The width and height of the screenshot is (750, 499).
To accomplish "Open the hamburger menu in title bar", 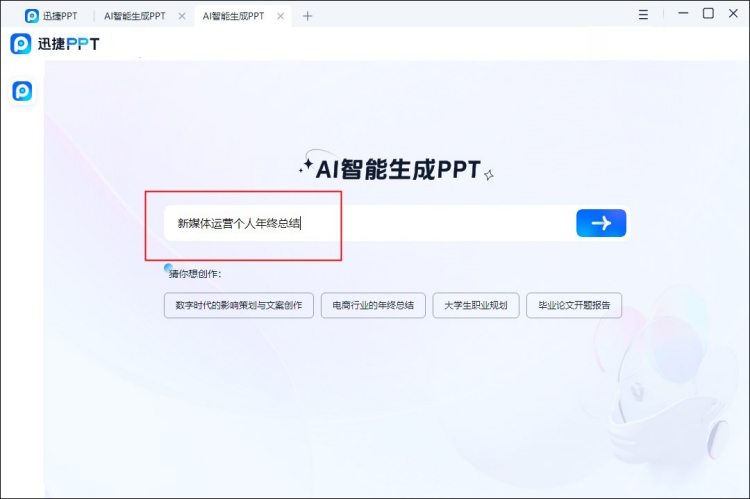I will (x=643, y=15).
